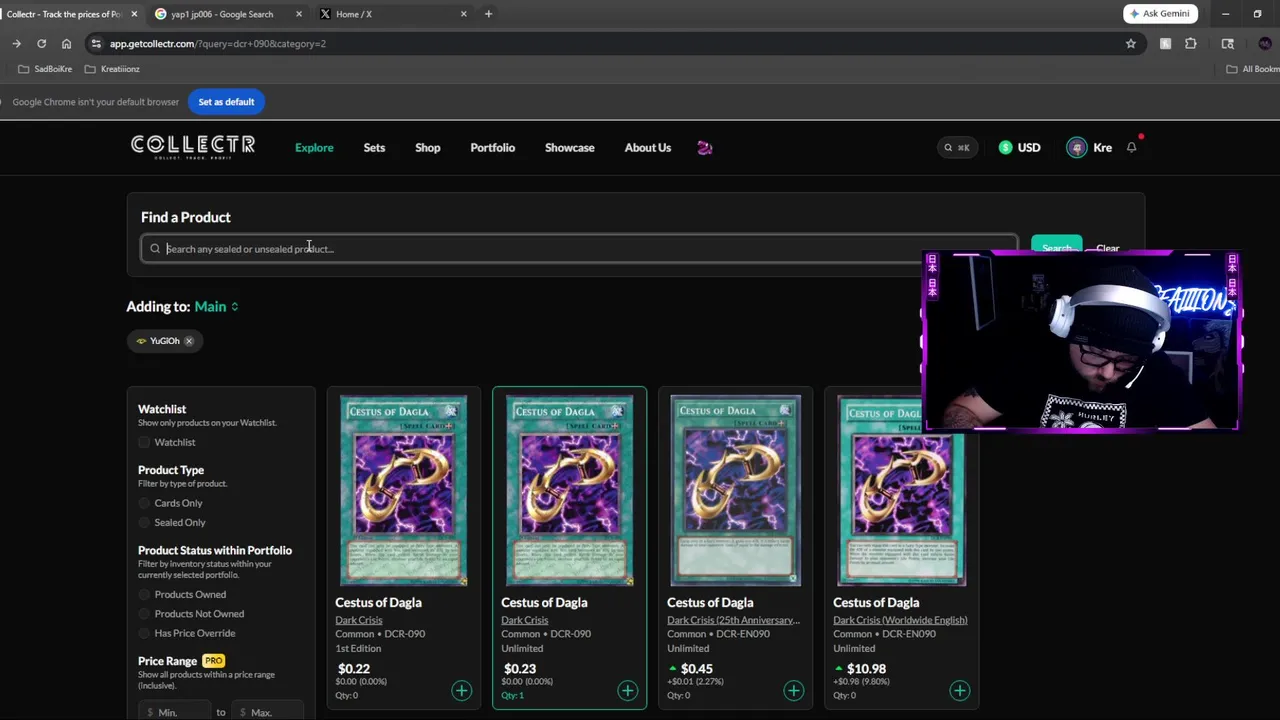Screen dimensions: 1280x720
Task: Open Dark Crisis (Worldwide English) set link
Action: click(x=900, y=620)
